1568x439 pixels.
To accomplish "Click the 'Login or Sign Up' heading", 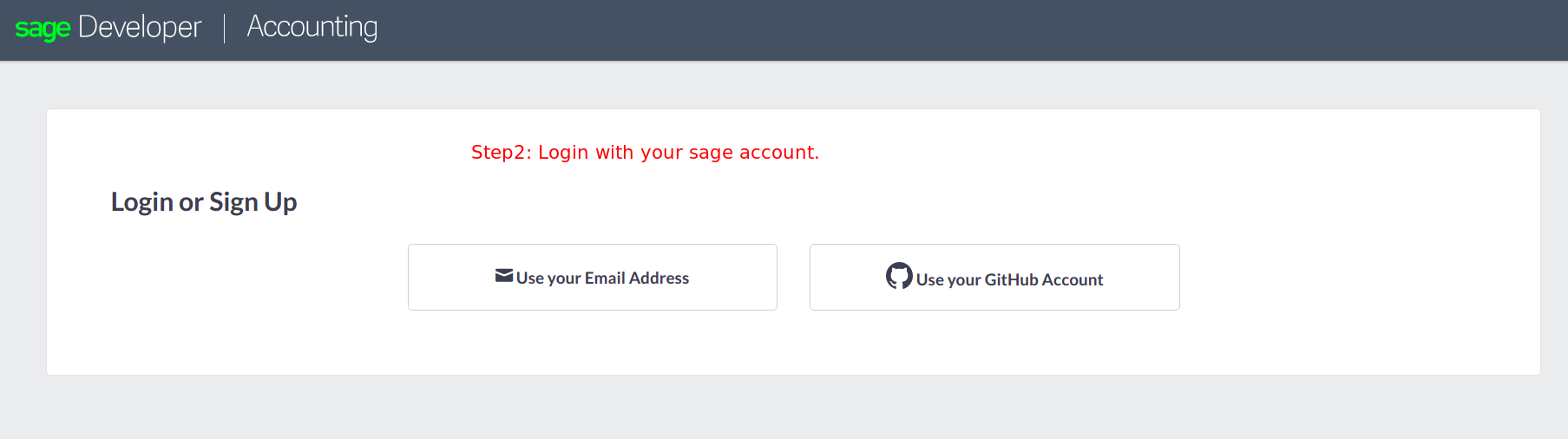I will pyautogui.click(x=204, y=202).
